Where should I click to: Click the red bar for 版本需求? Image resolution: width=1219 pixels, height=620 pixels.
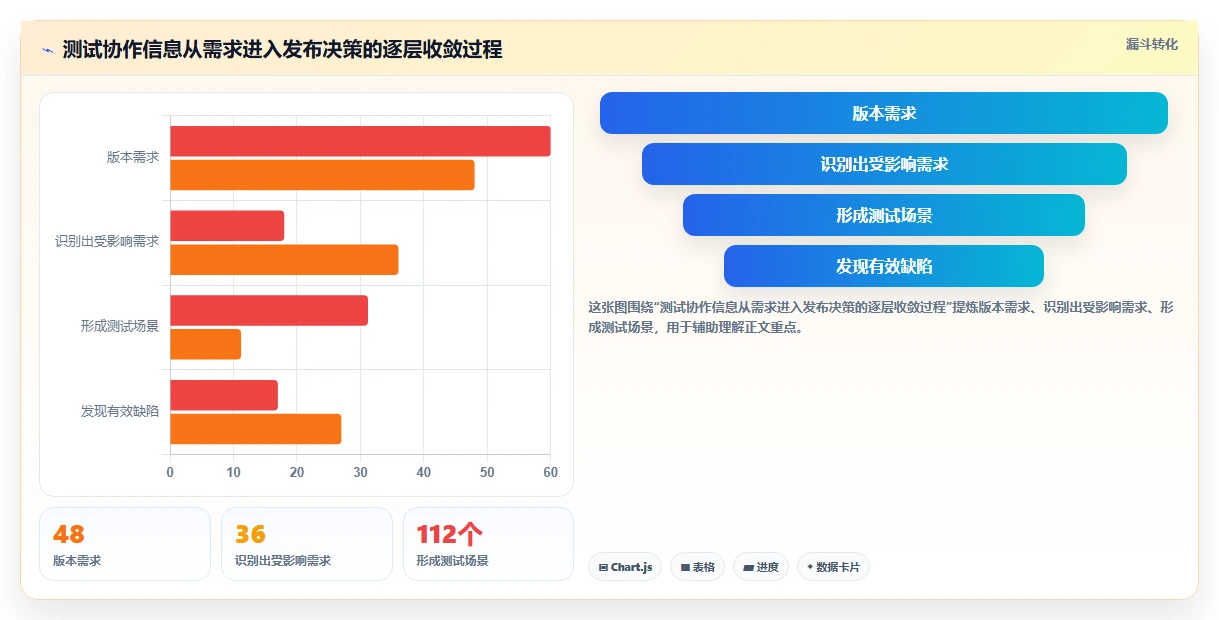click(x=360, y=141)
